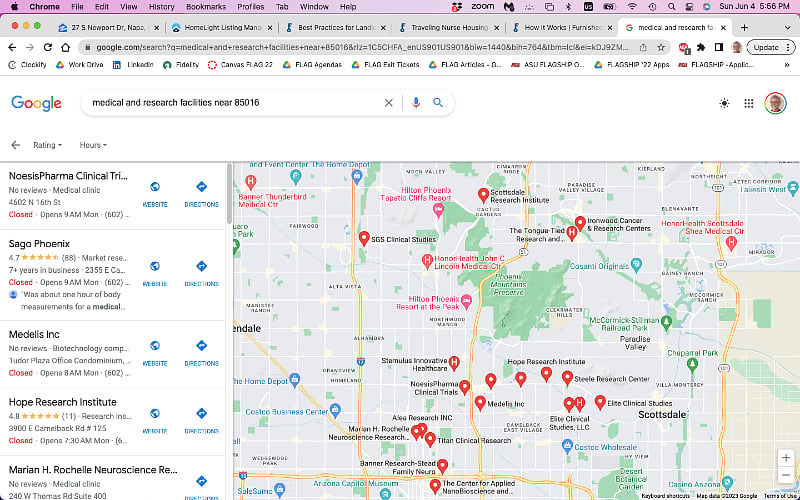Open the Google account avatar
The image size is (800, 500).
click(x=775, y=103)
